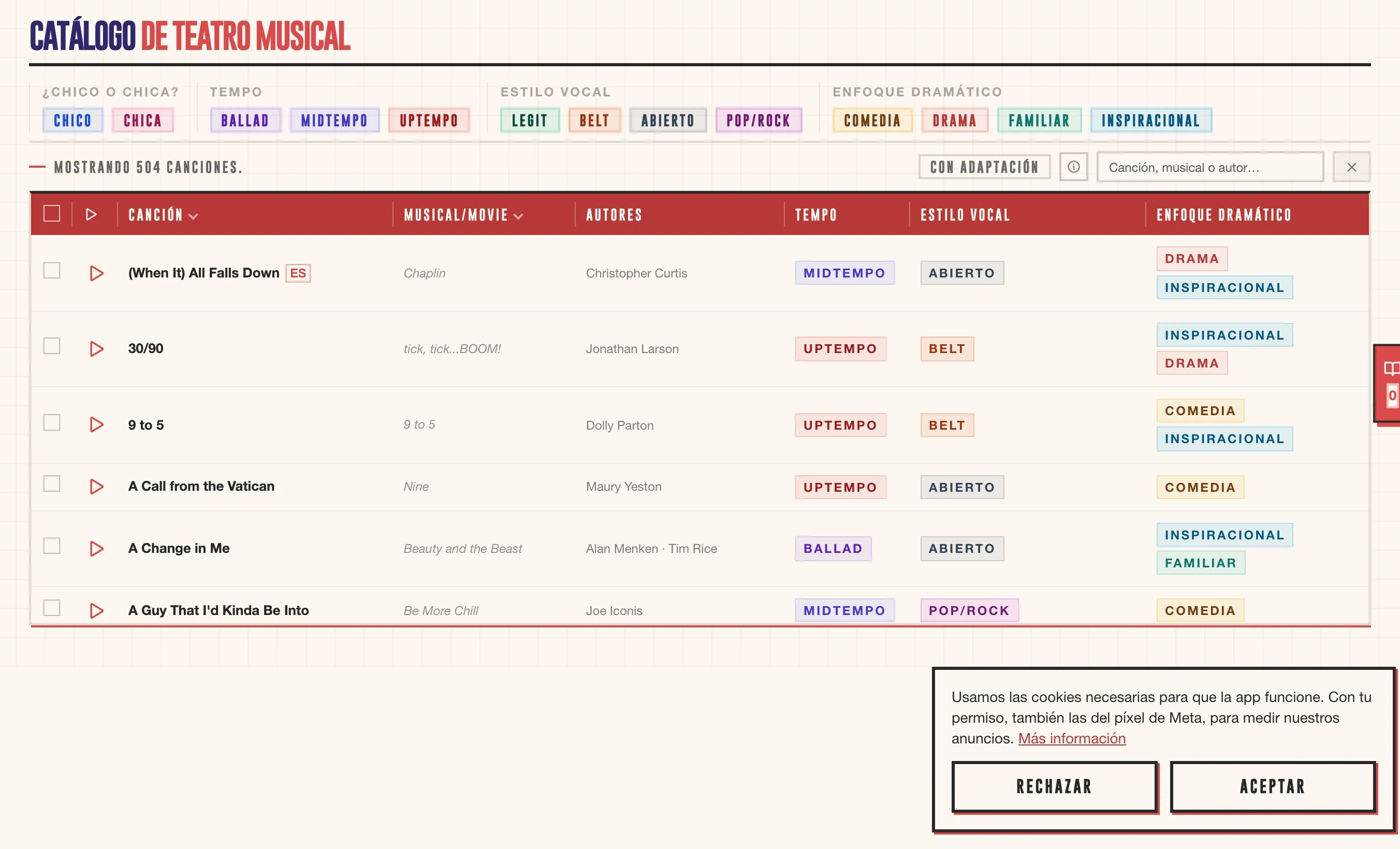This screenshot has height=849, width=1400.
Task: Filter by Chico
Action: click(72, 121)
